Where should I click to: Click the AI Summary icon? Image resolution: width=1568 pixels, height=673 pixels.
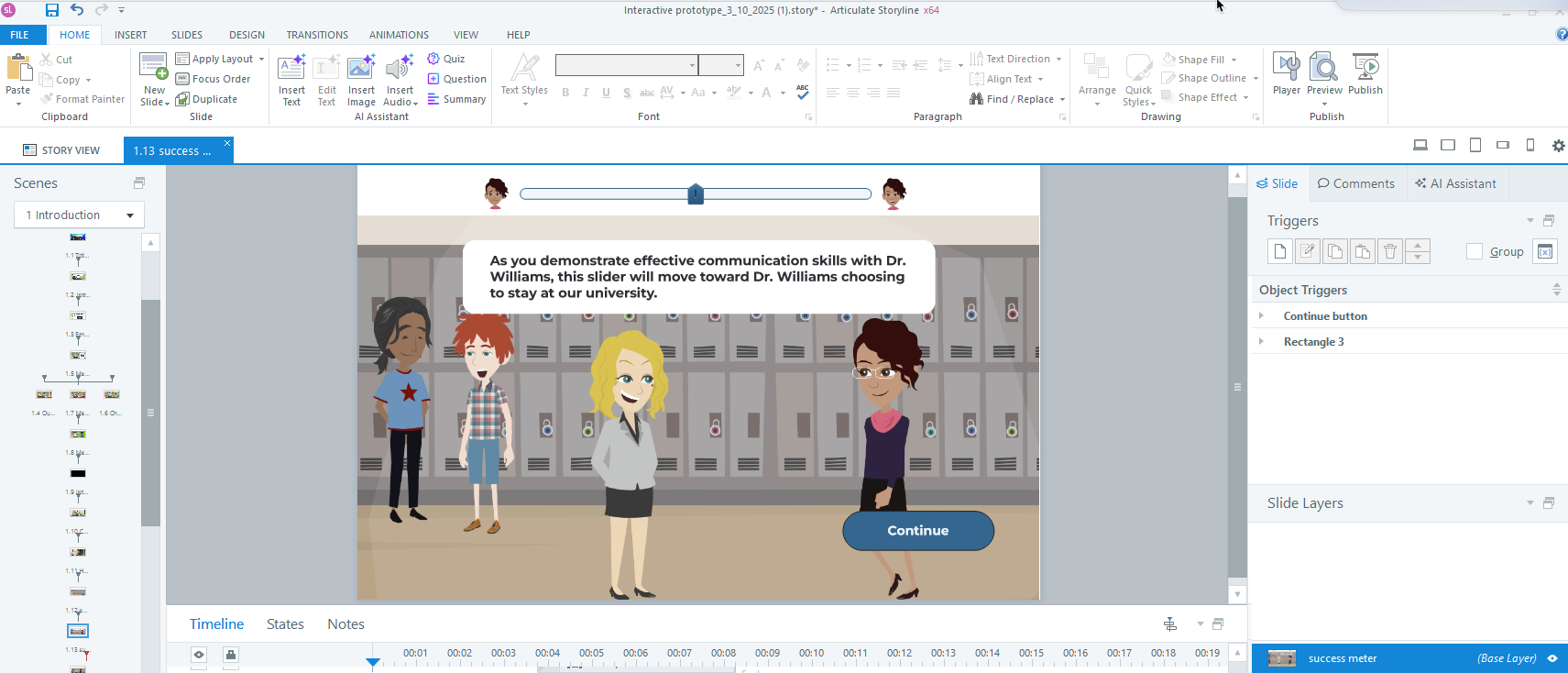coord(433,99)
